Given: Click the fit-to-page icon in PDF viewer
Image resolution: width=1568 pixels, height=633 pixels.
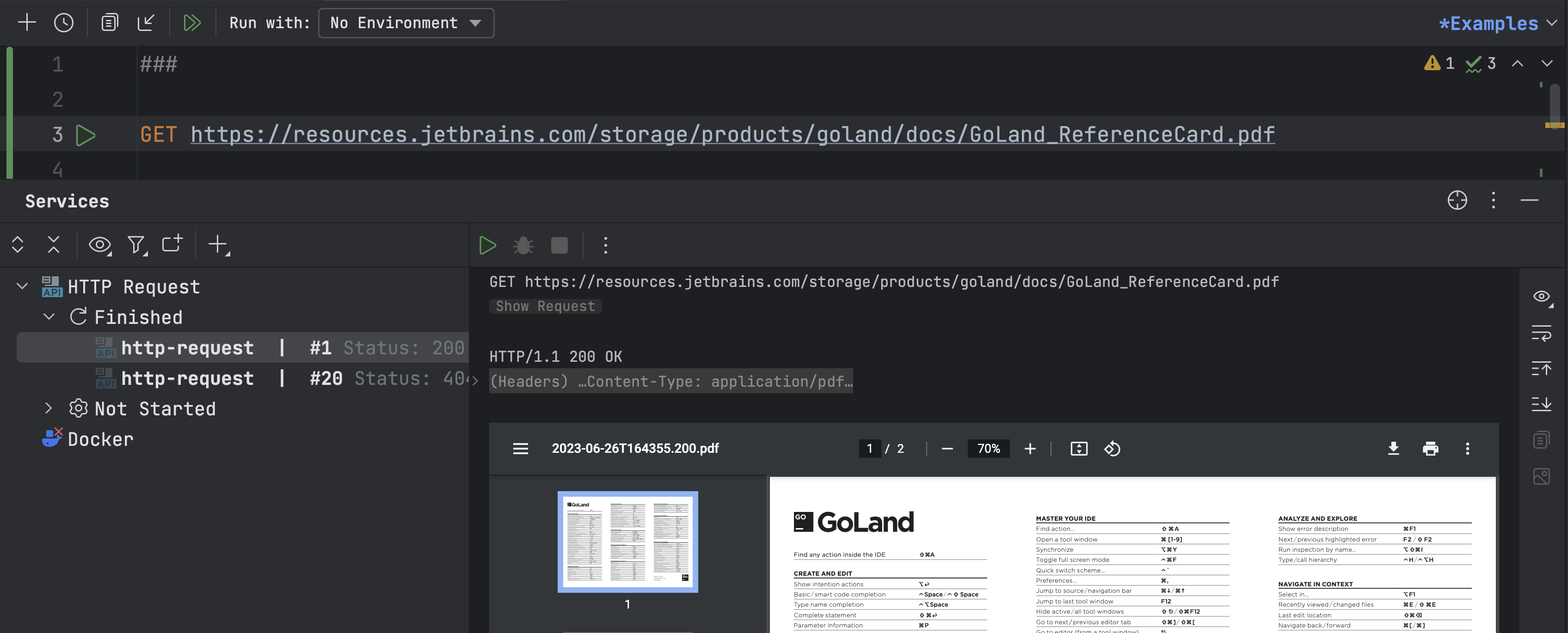Looking at the screenshot, I should click(1079, 449).
